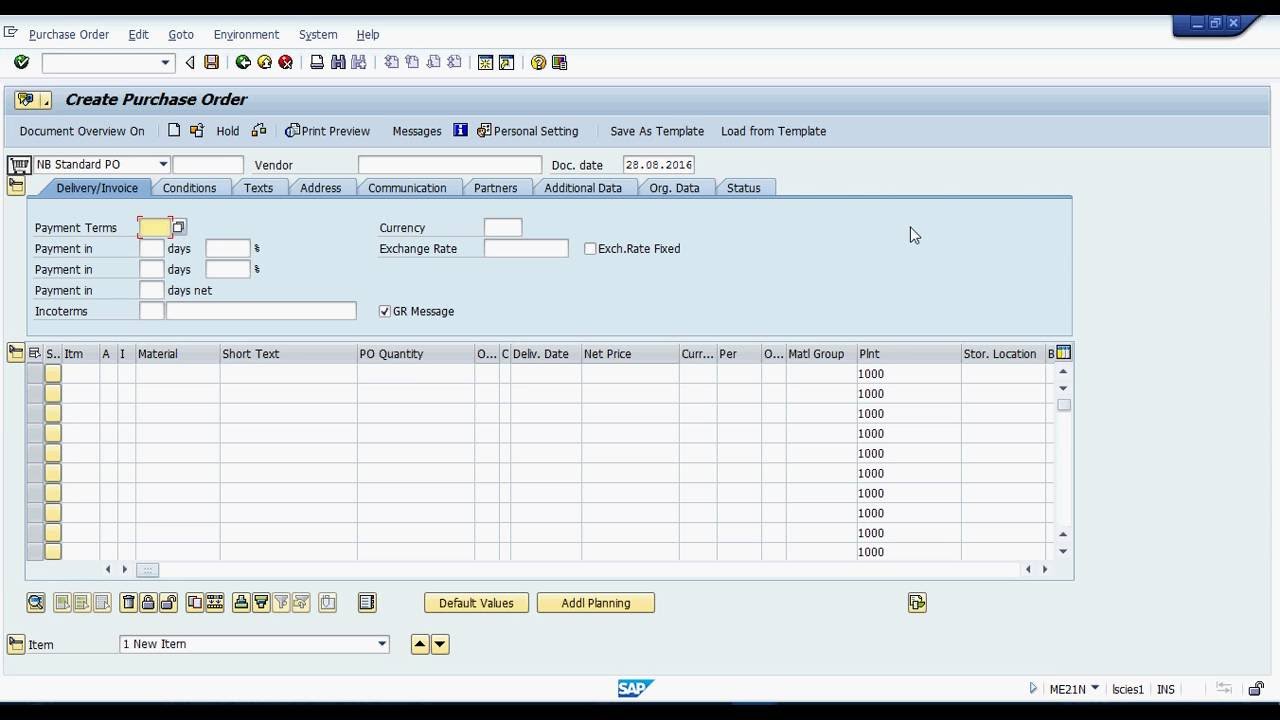The height and width of the screenshot is (720, 1280).
Task: Click the grid column configuration icon
Action: (x=1063, y=353)
